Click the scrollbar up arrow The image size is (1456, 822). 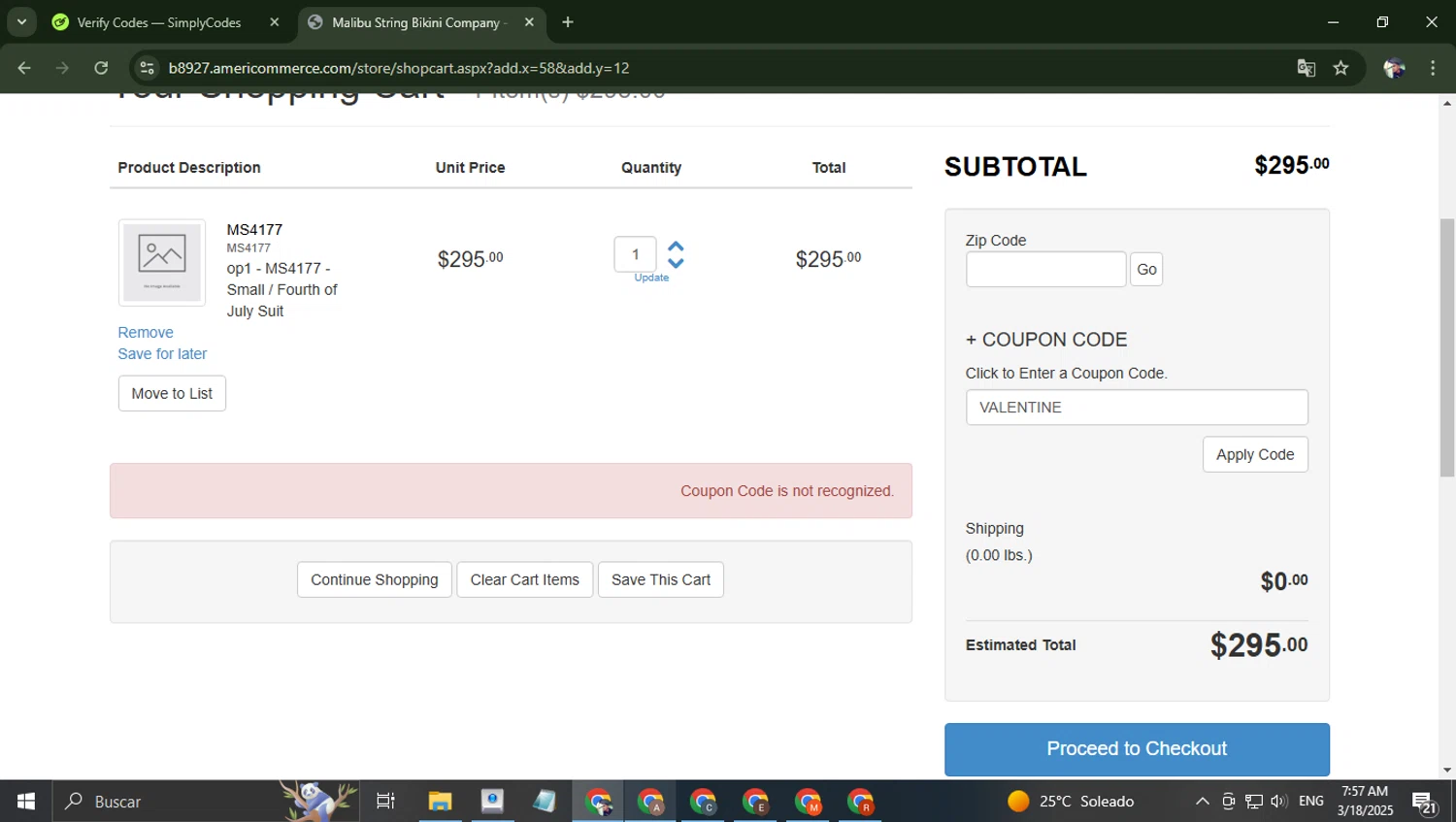click(1447, 102)
